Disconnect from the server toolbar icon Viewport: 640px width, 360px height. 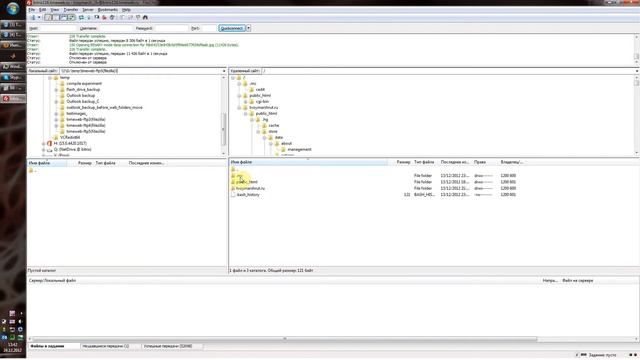tap(104, 18)
